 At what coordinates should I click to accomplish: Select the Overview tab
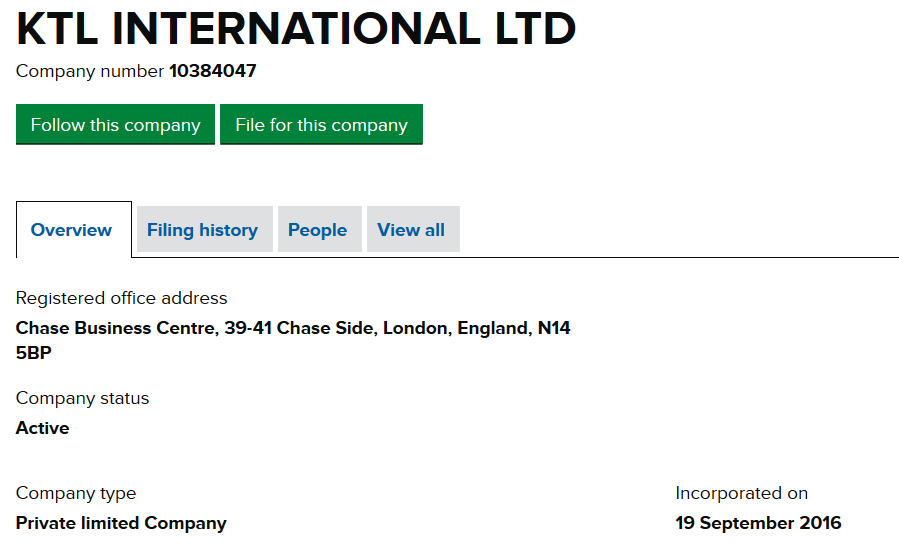point(72,230)
